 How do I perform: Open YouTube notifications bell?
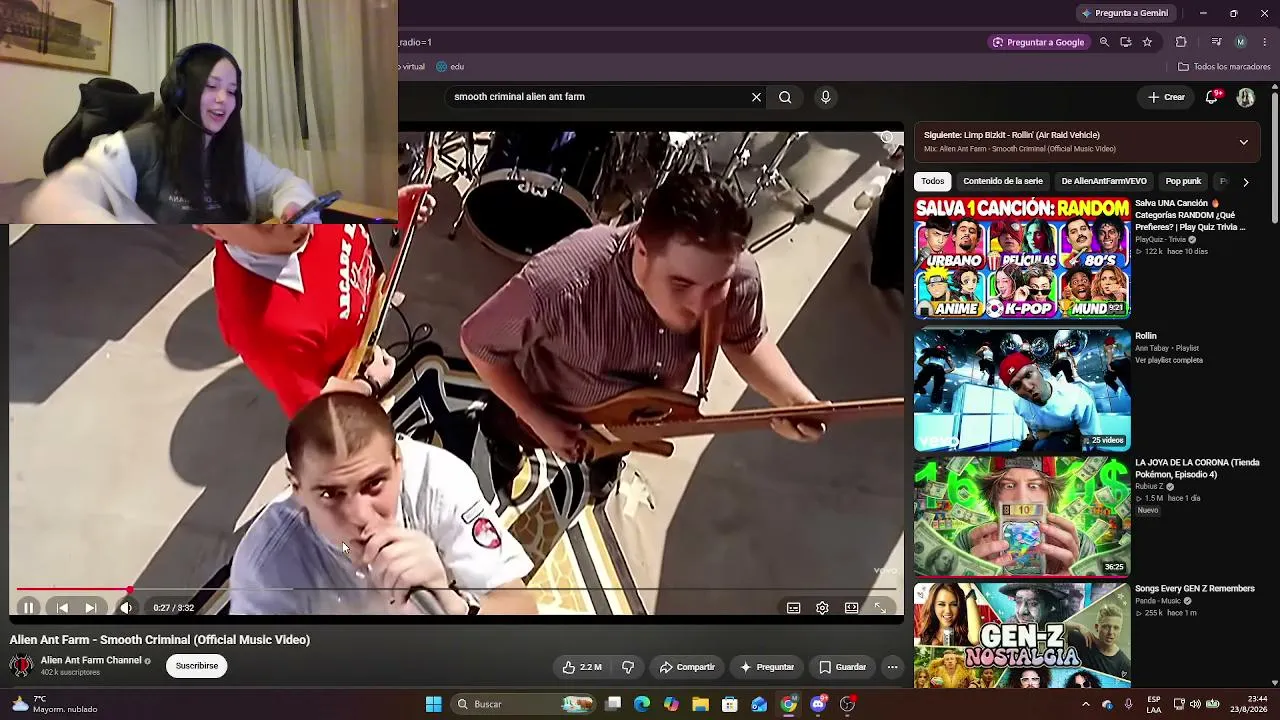tap(1212, 97)
